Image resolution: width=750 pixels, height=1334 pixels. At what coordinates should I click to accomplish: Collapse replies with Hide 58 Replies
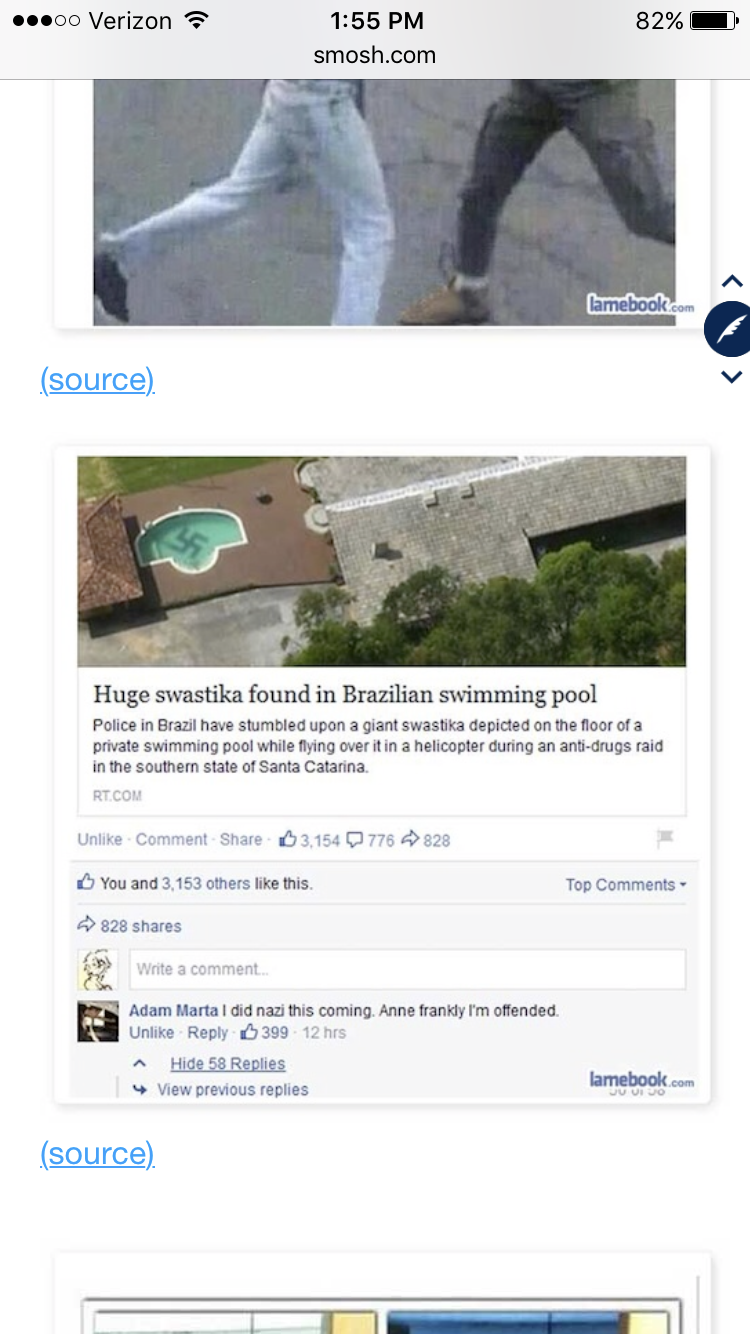[x=228, y=1064]
